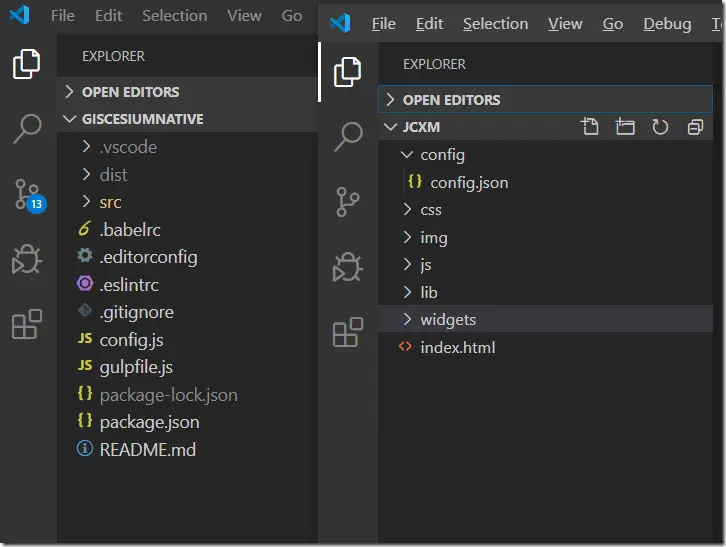Screen dimensions: 726x547
Task: Open the Debug menu
Action: (x=667, y=24)
